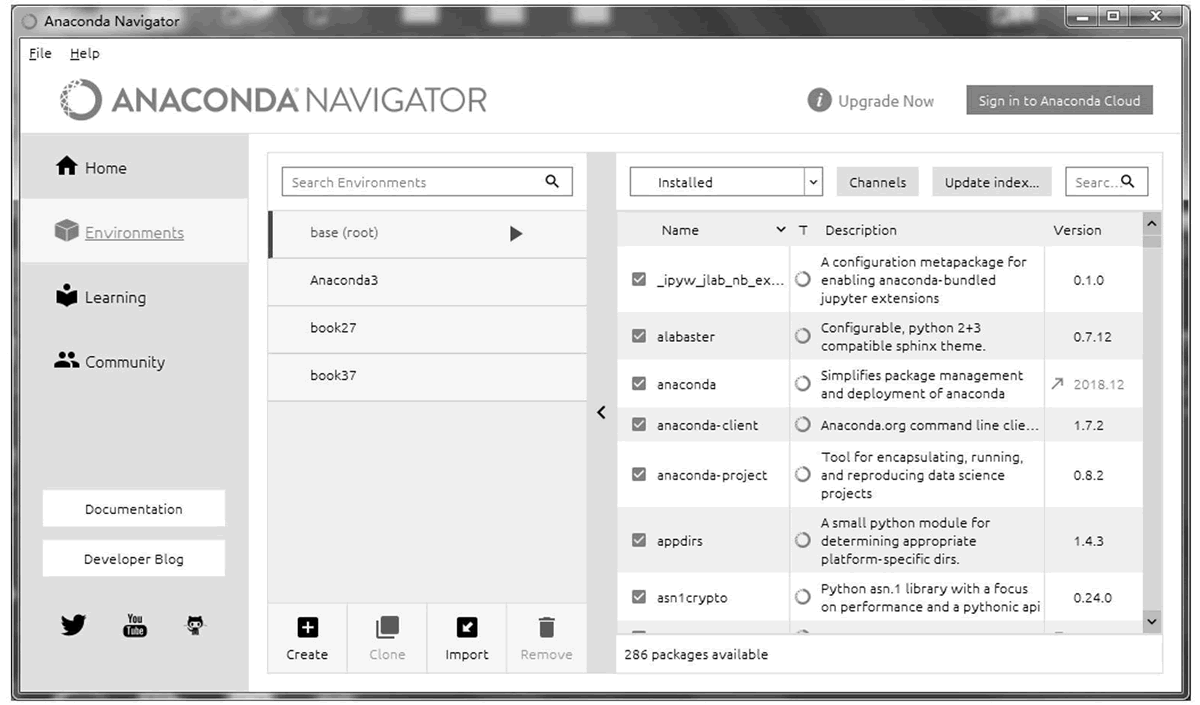The image size is (1200, 705).
Task: Click the Import environment icon
Action: click(x=467, y=627)
